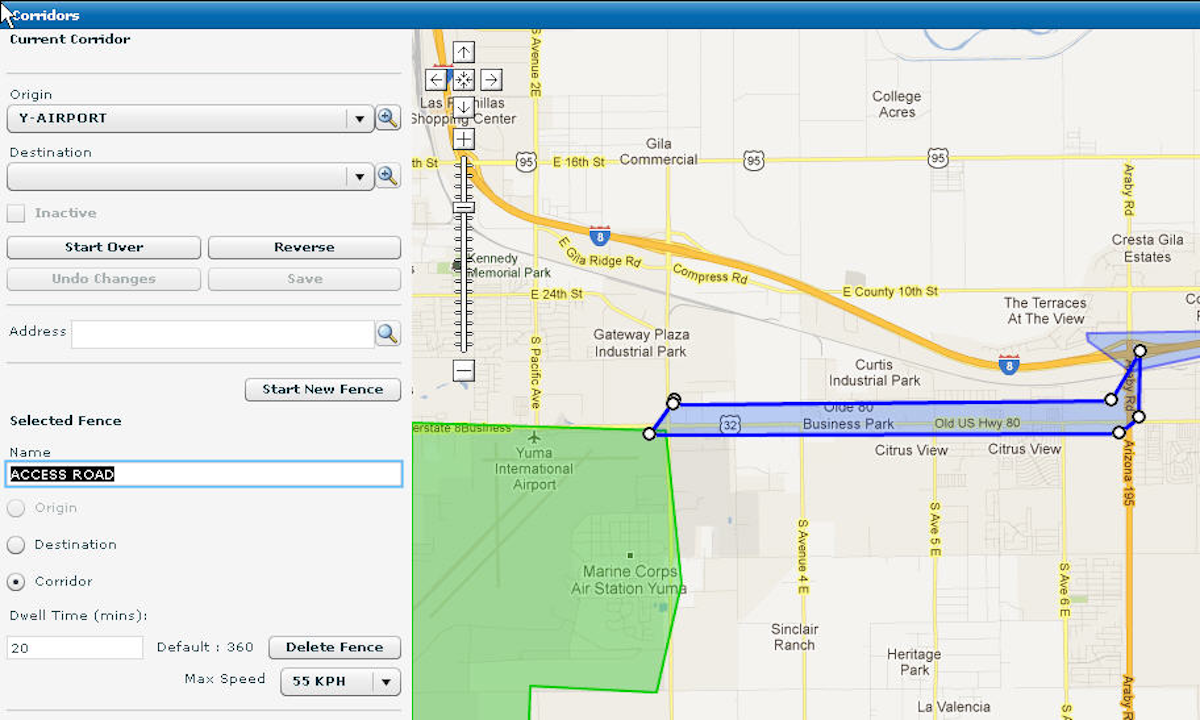This screenshot has height=720, width=1200.
Task: Zoom in with the map plus icon
Action: (463, 138)
